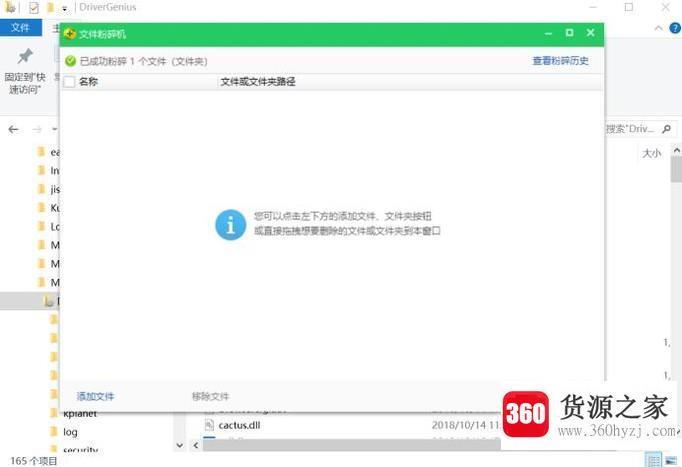Close the File Shredder window

[590, 33]
